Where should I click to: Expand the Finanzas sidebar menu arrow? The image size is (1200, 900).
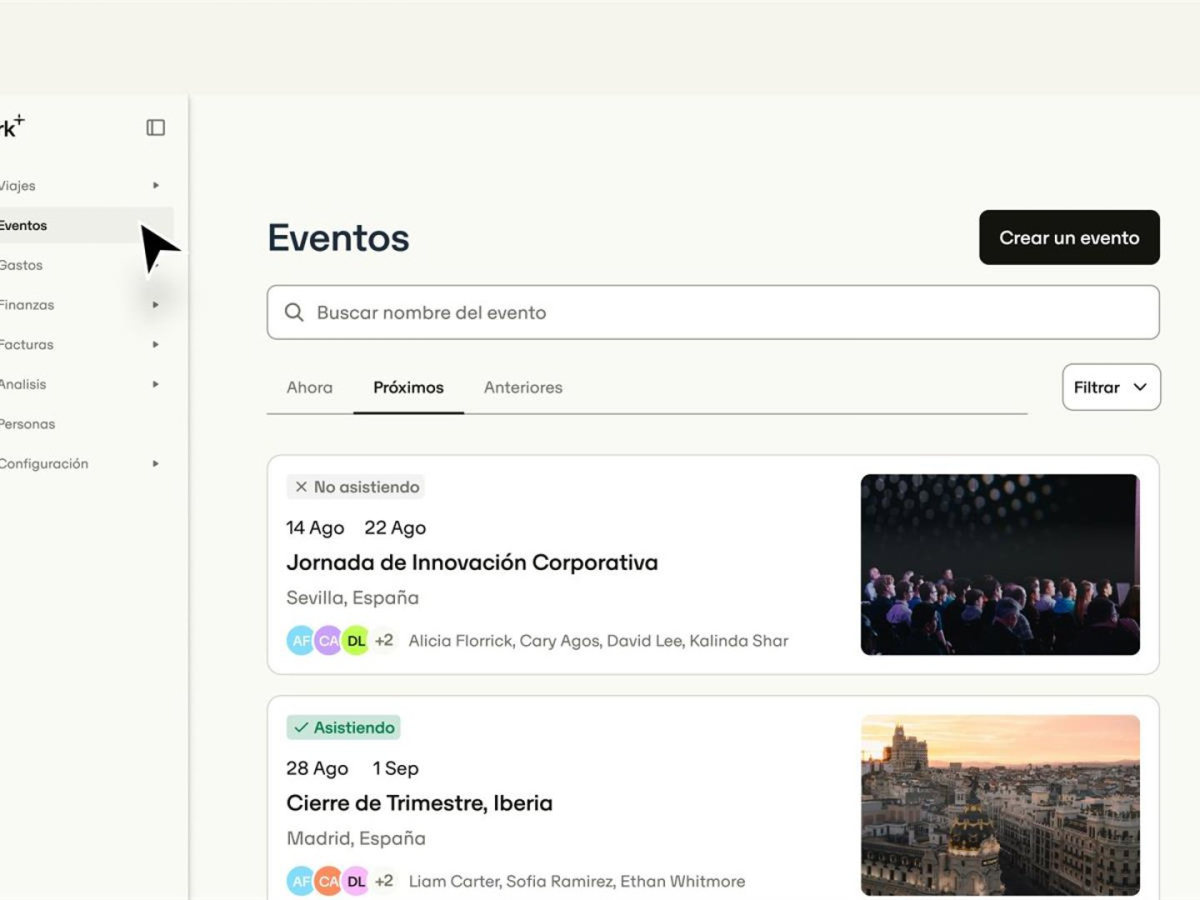click(156, 305)
